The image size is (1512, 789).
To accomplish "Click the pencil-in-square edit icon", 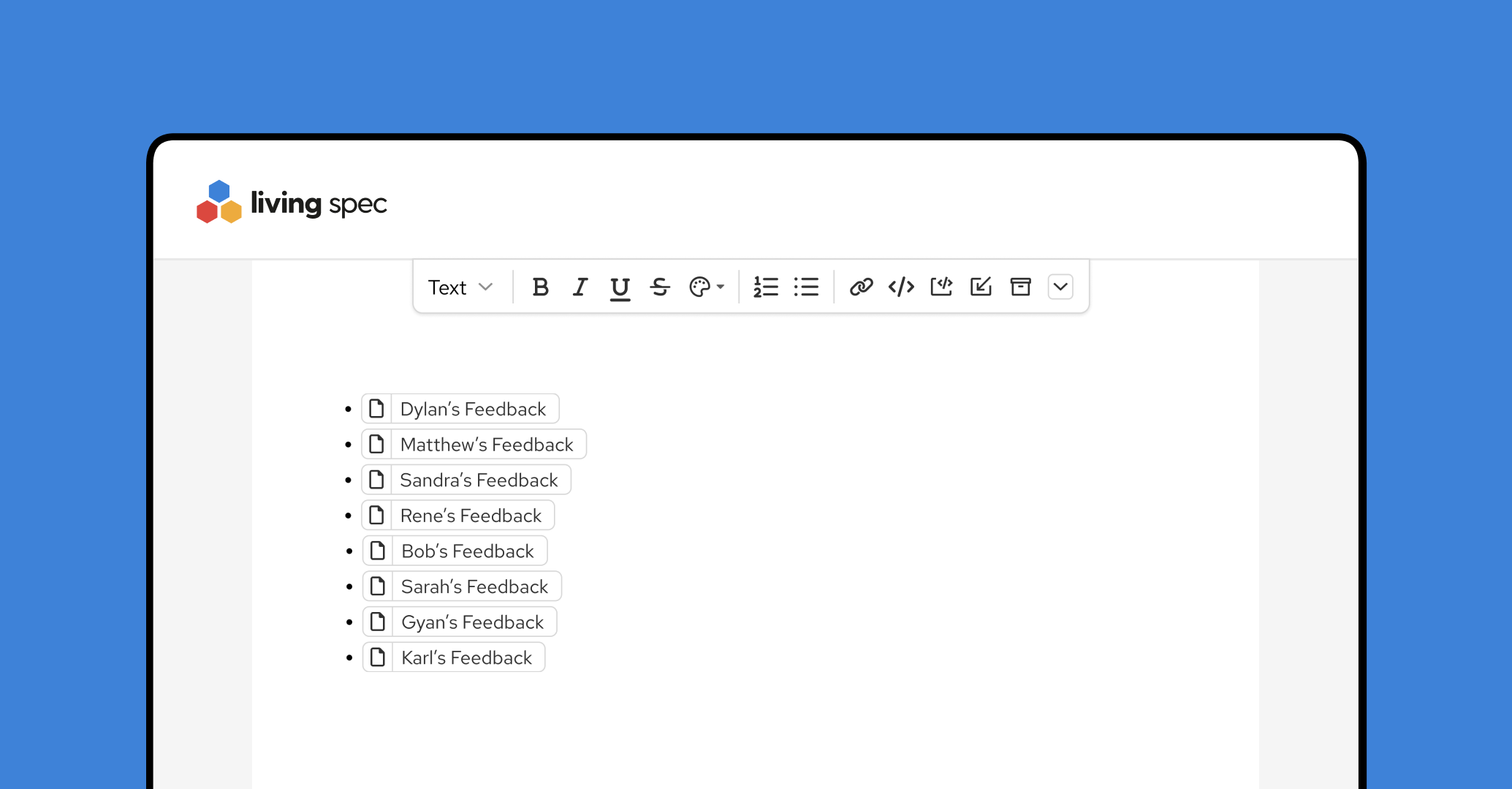I will [981, 287].
